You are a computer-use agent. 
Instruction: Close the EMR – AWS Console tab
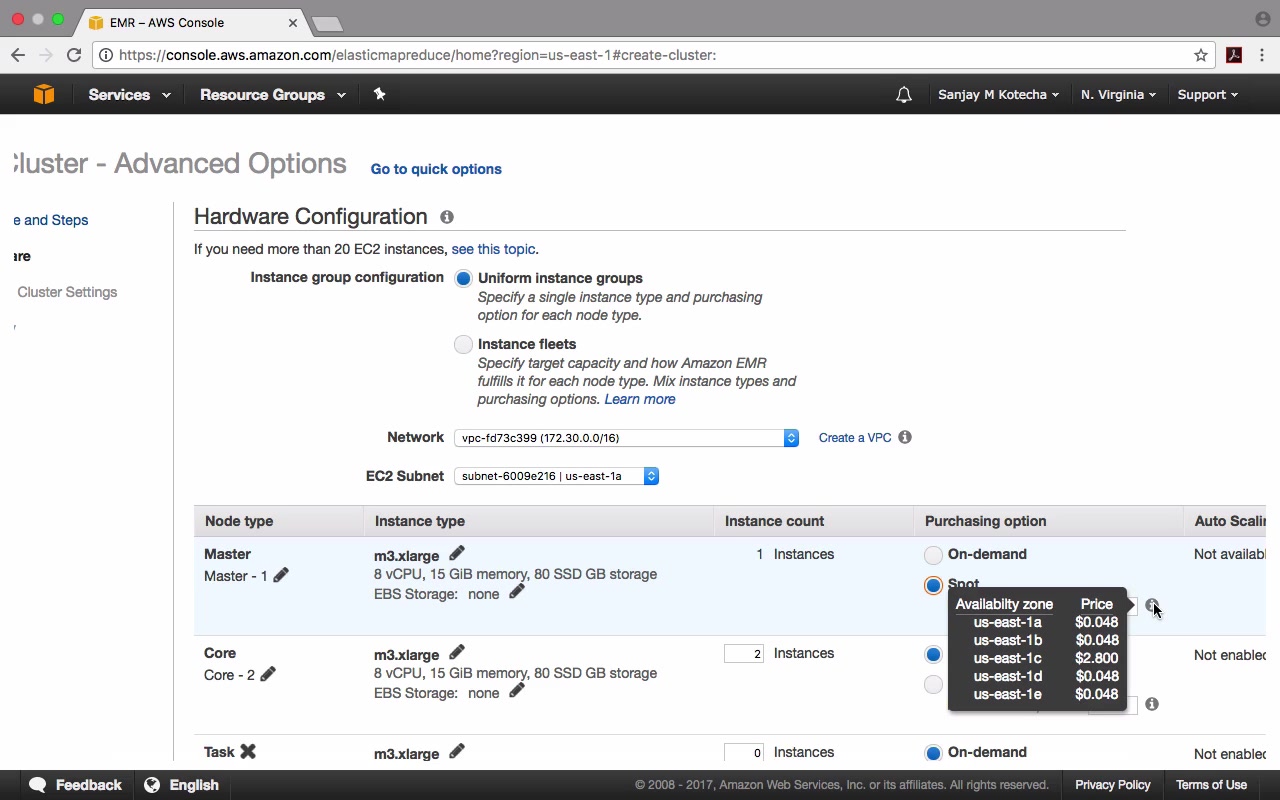point(293,22)
